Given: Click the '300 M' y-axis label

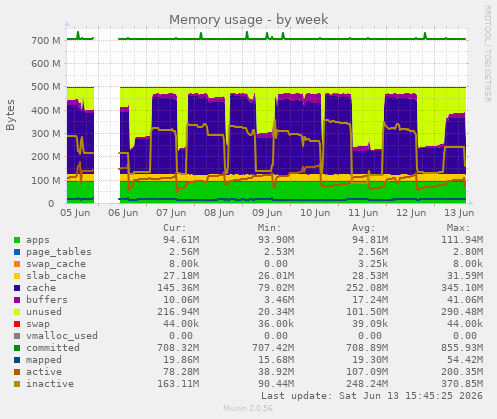Looking at the screenshot, I should click(46, 134).
